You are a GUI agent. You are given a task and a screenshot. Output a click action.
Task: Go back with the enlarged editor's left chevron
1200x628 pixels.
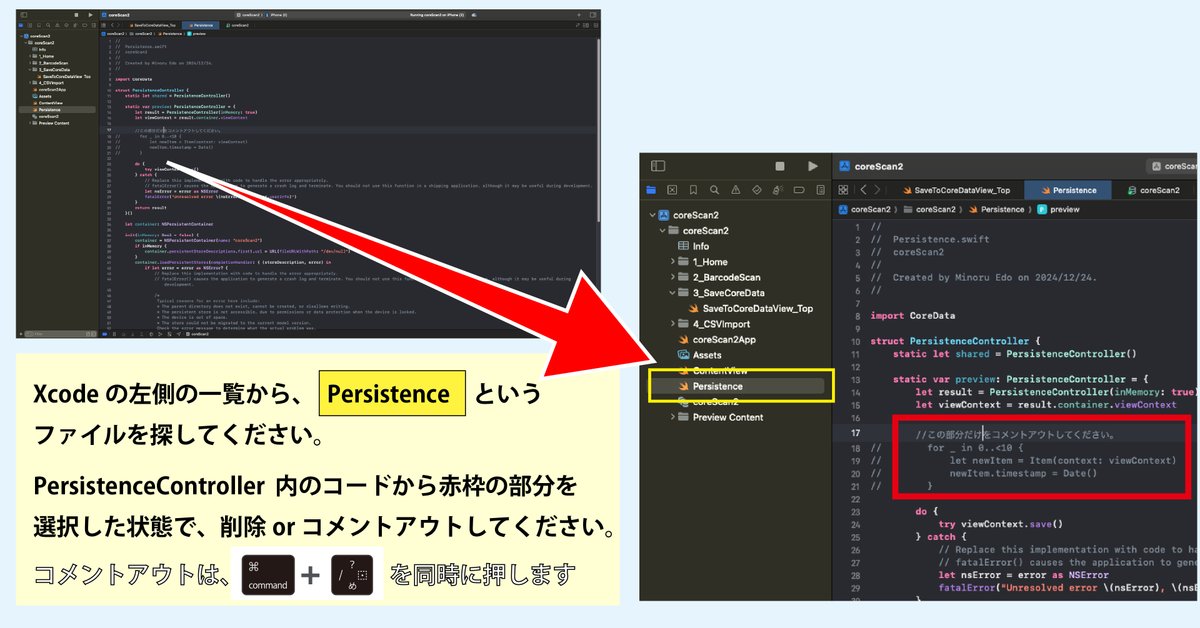pos(864,190)
